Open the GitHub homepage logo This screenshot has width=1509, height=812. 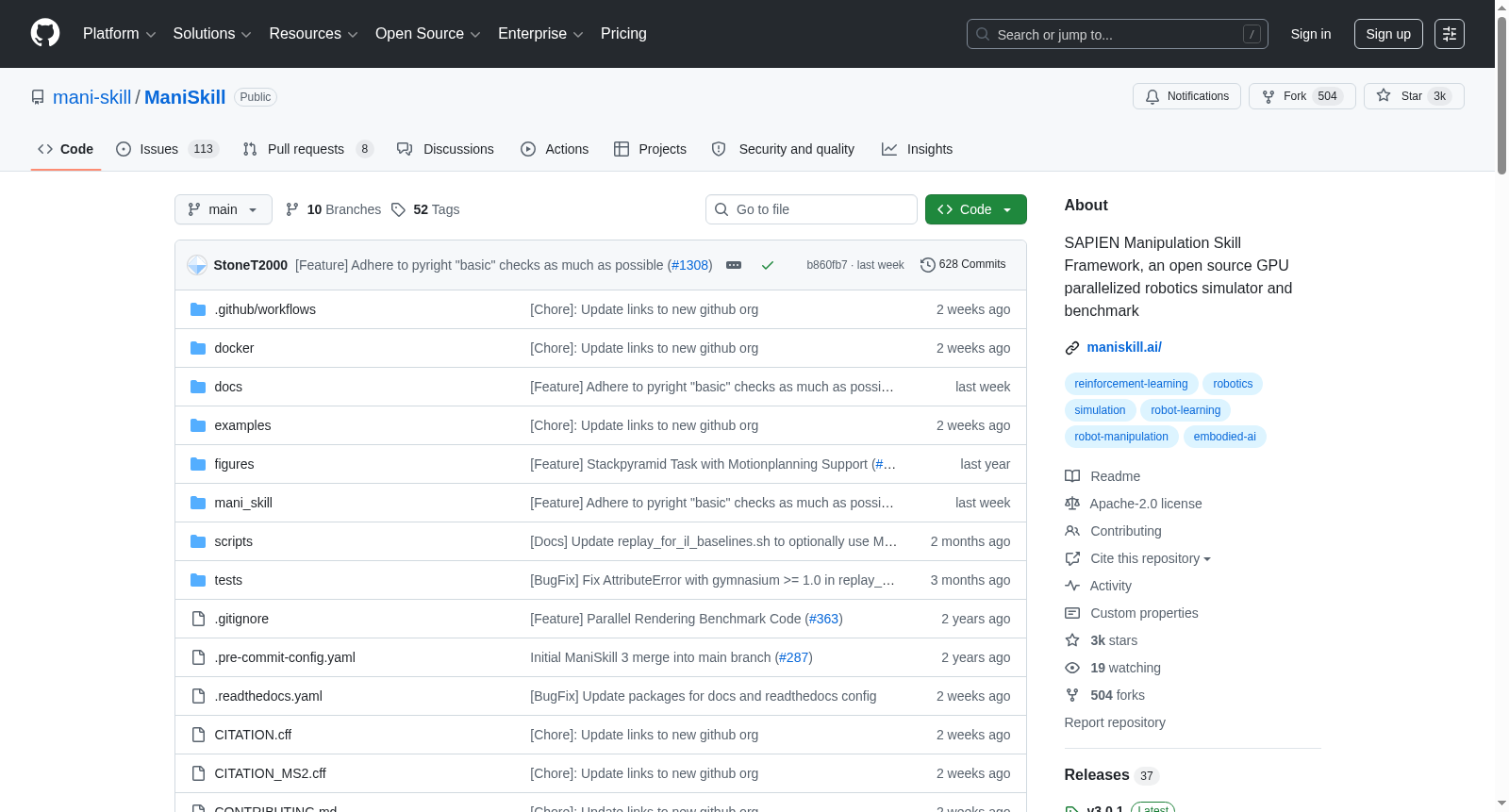(x=45, y=33)
